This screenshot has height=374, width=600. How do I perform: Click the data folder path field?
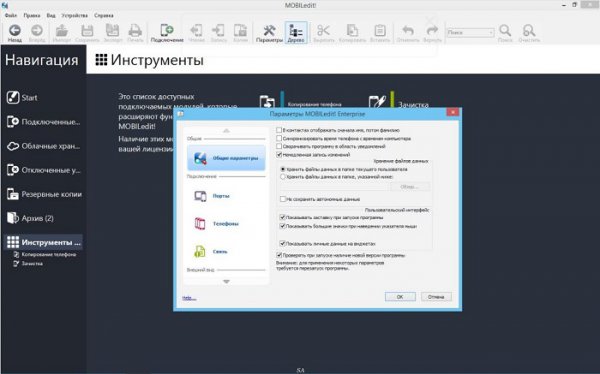pos(334,187)
